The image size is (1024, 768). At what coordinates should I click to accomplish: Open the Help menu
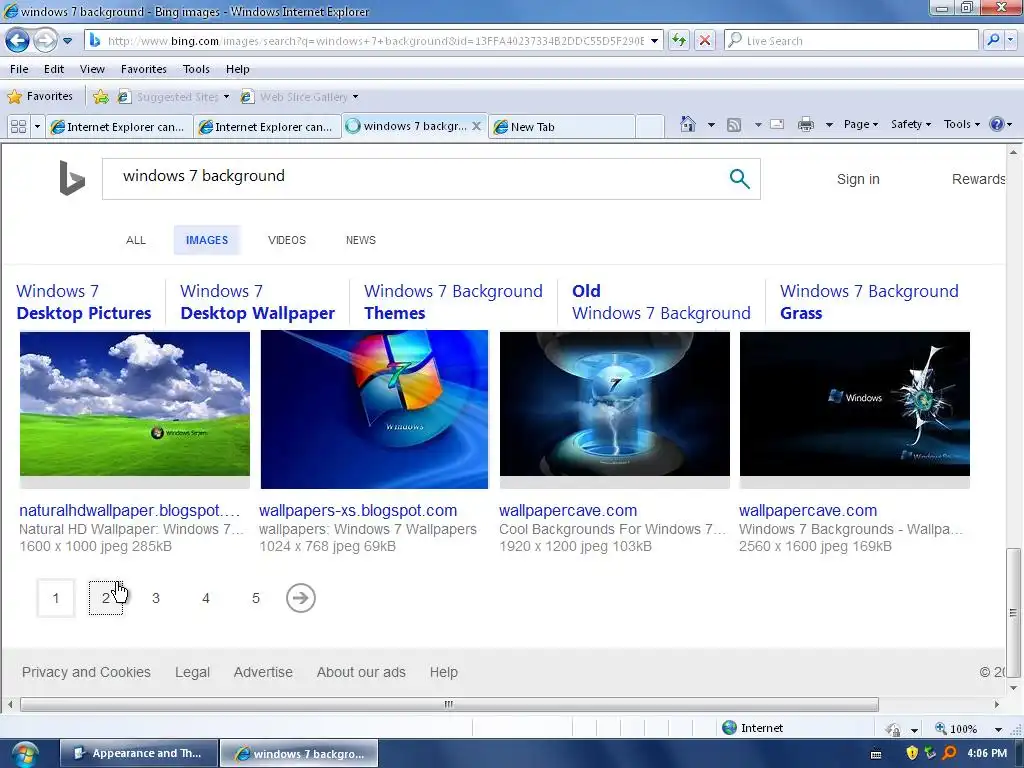pyautogui.click(x=238, y=69)
